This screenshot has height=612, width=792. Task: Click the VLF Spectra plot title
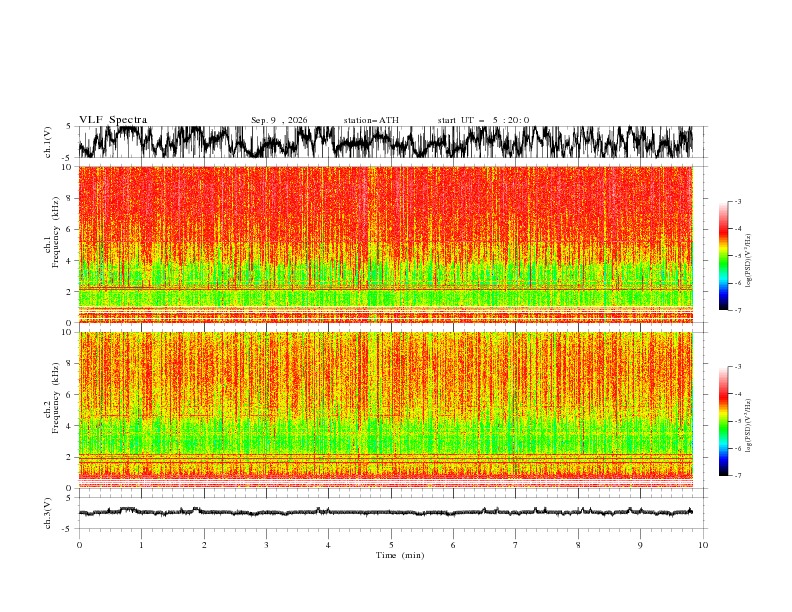coord(113,120)
